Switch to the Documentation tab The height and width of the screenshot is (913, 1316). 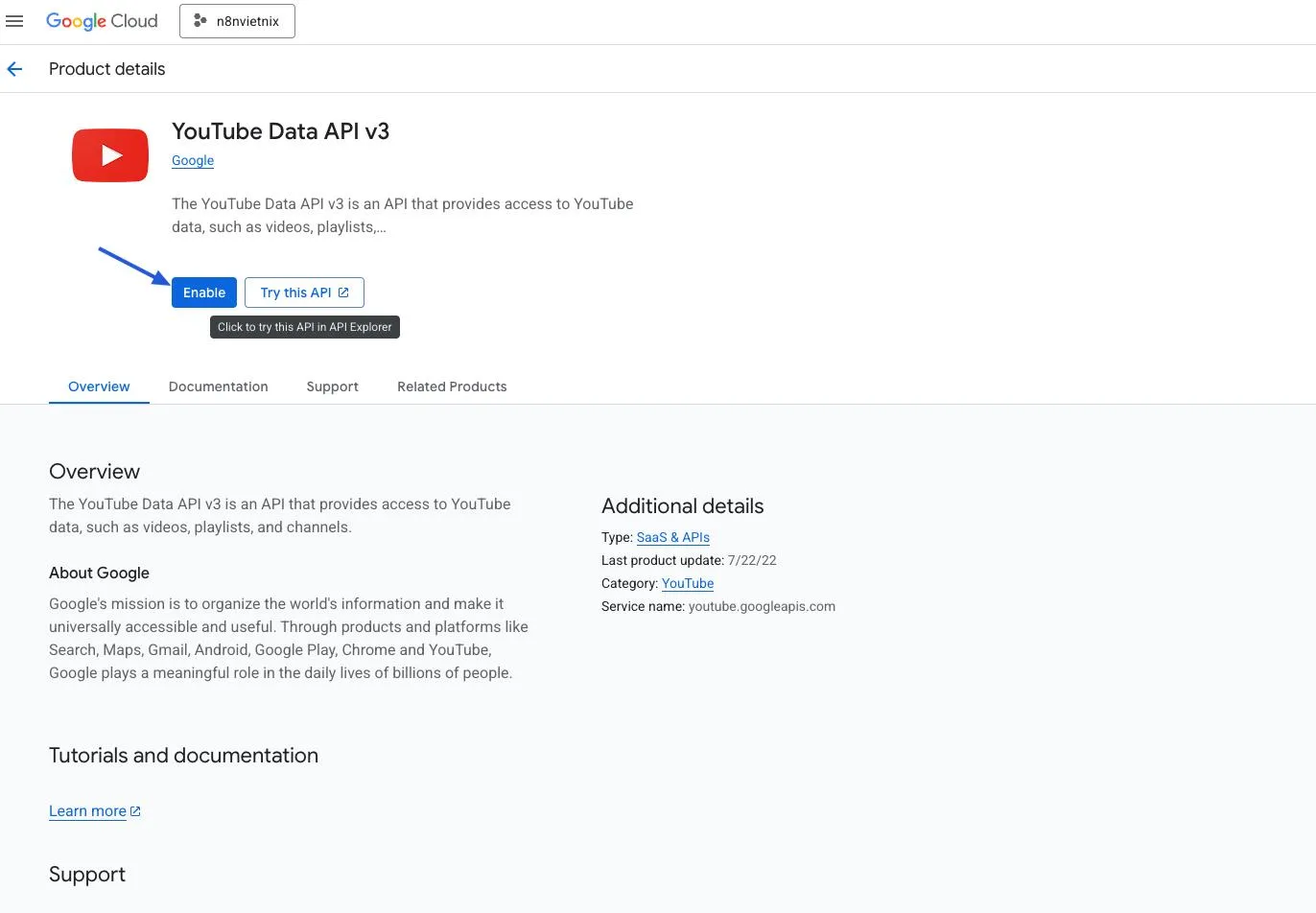click(219, 386)
